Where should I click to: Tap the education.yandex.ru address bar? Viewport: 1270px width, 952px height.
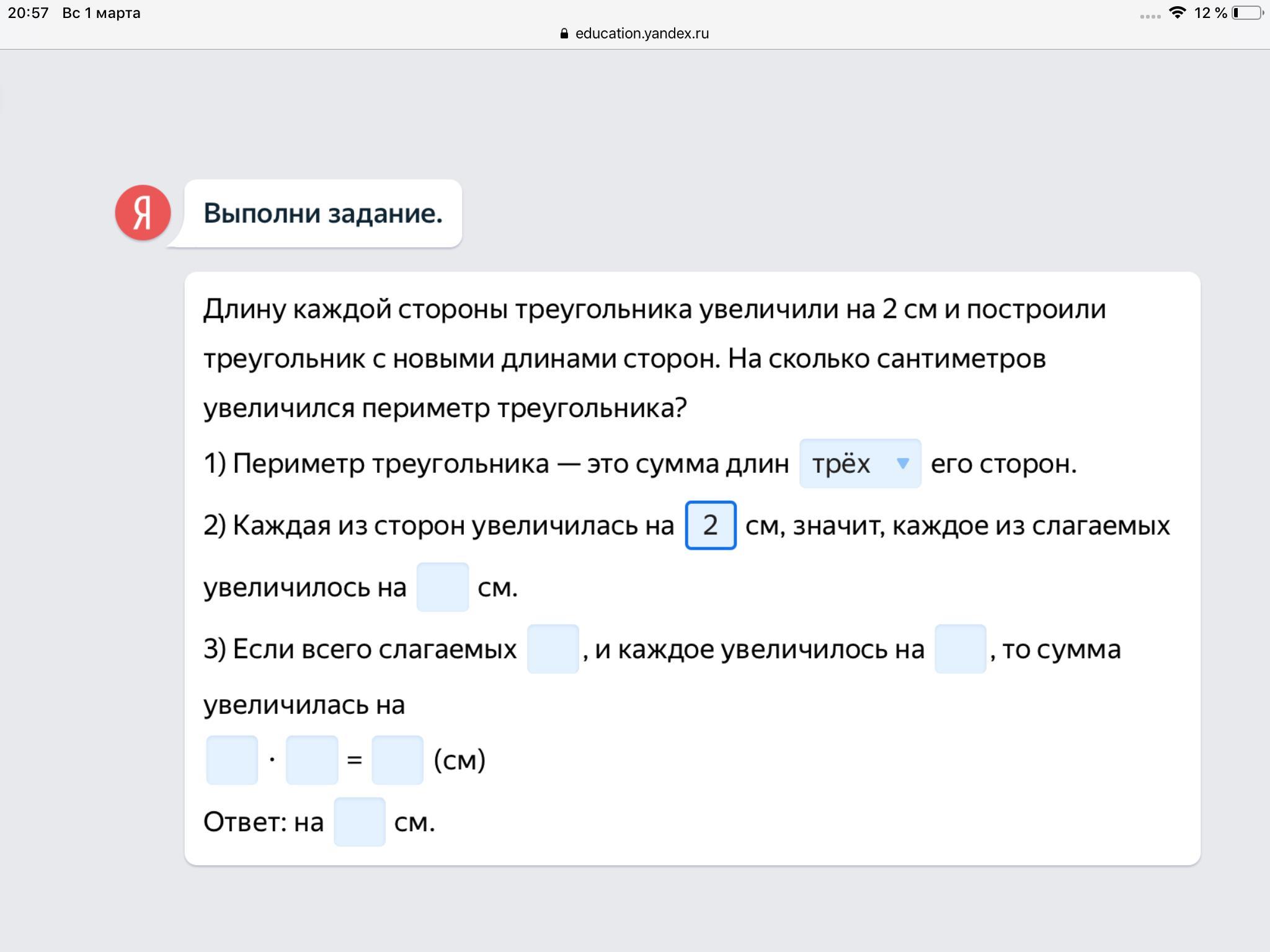click(635, 33)
